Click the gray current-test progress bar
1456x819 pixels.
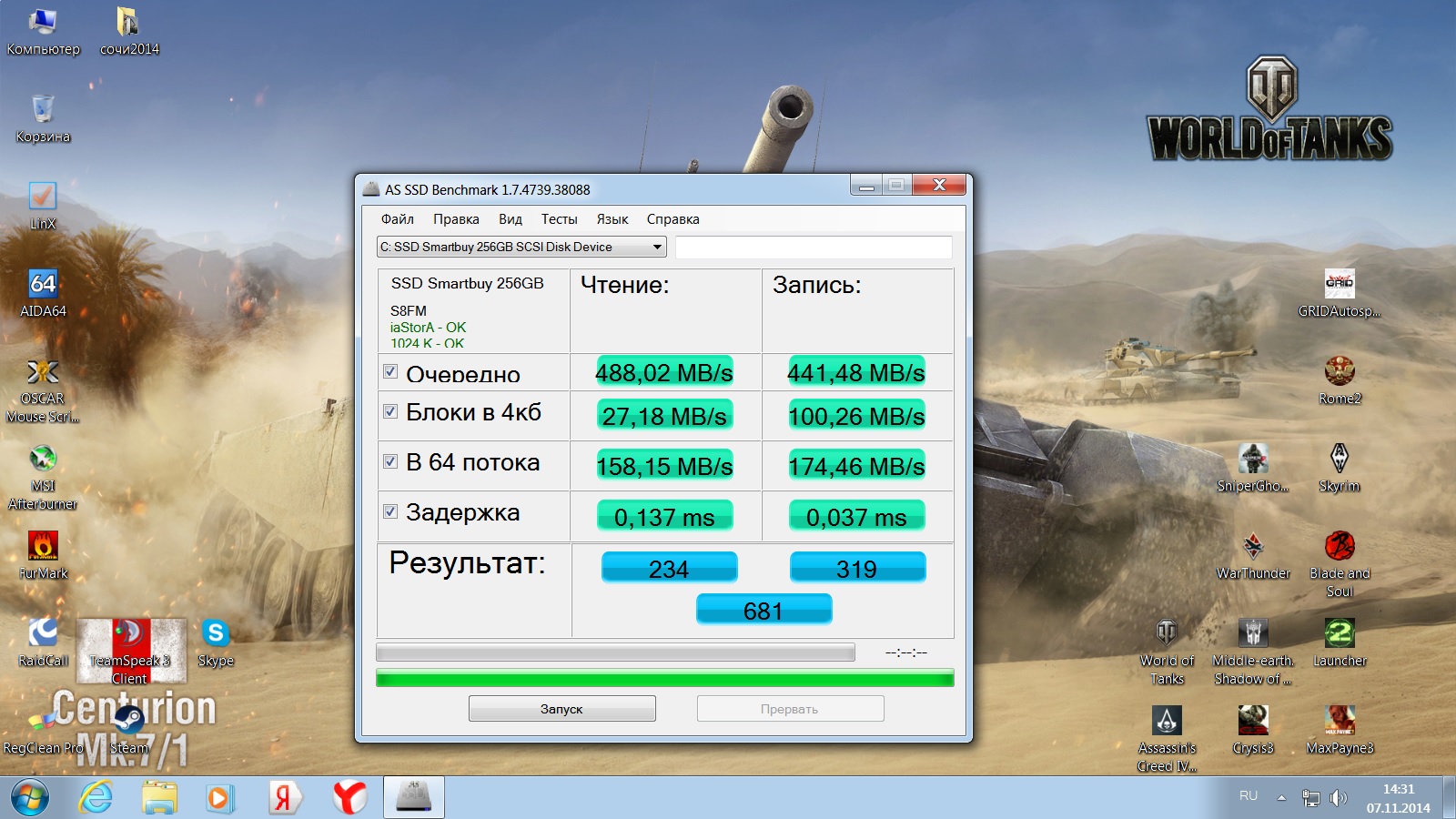tap(615, 652)
